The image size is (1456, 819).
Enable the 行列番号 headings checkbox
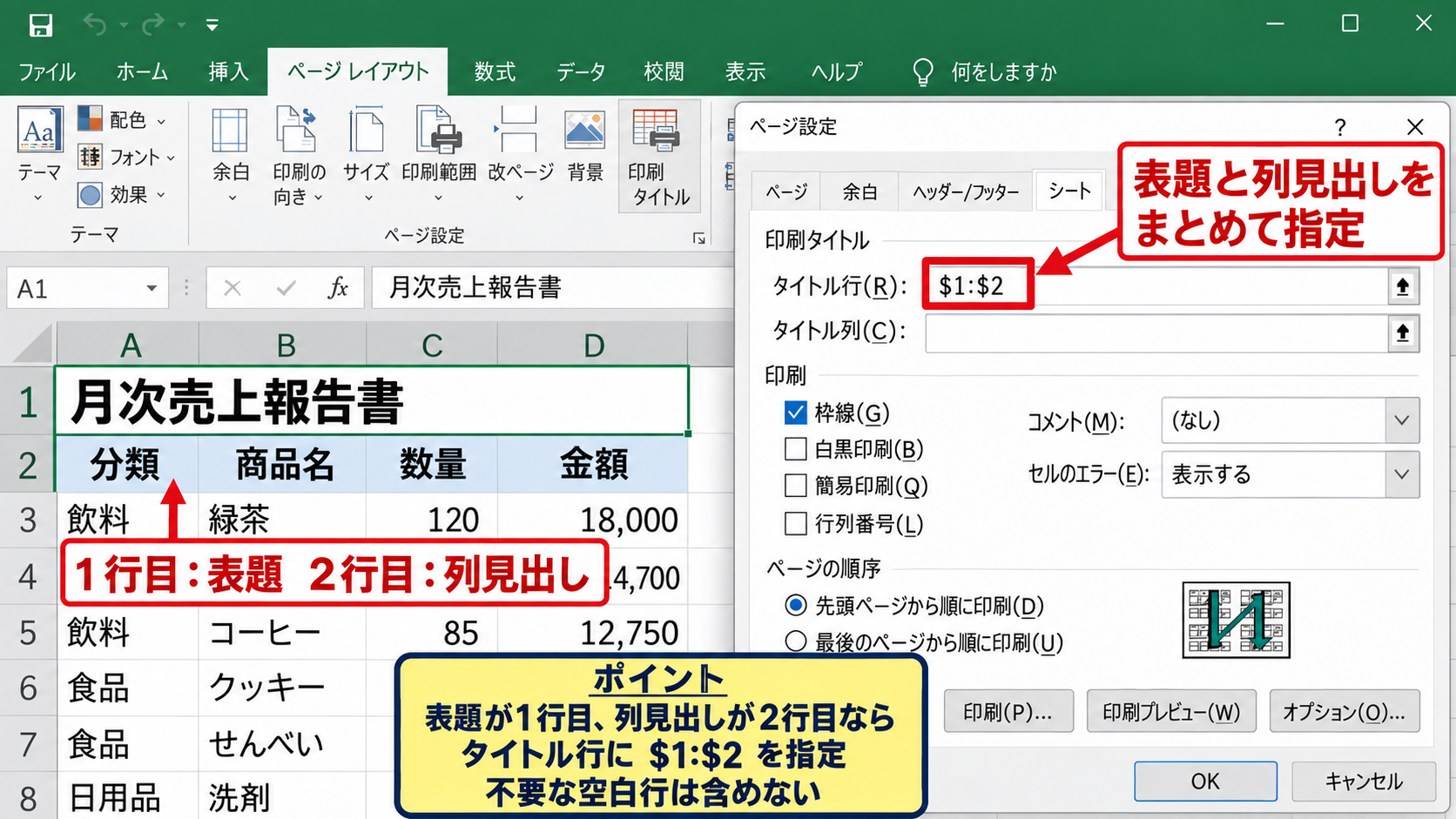tap(795, 523)
